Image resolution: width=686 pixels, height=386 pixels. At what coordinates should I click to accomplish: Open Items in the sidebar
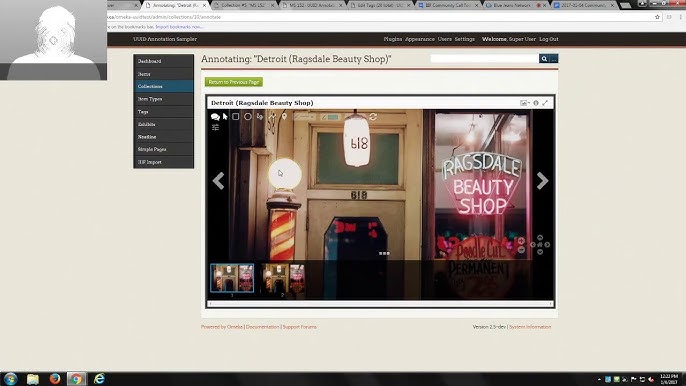pos(163,74)
